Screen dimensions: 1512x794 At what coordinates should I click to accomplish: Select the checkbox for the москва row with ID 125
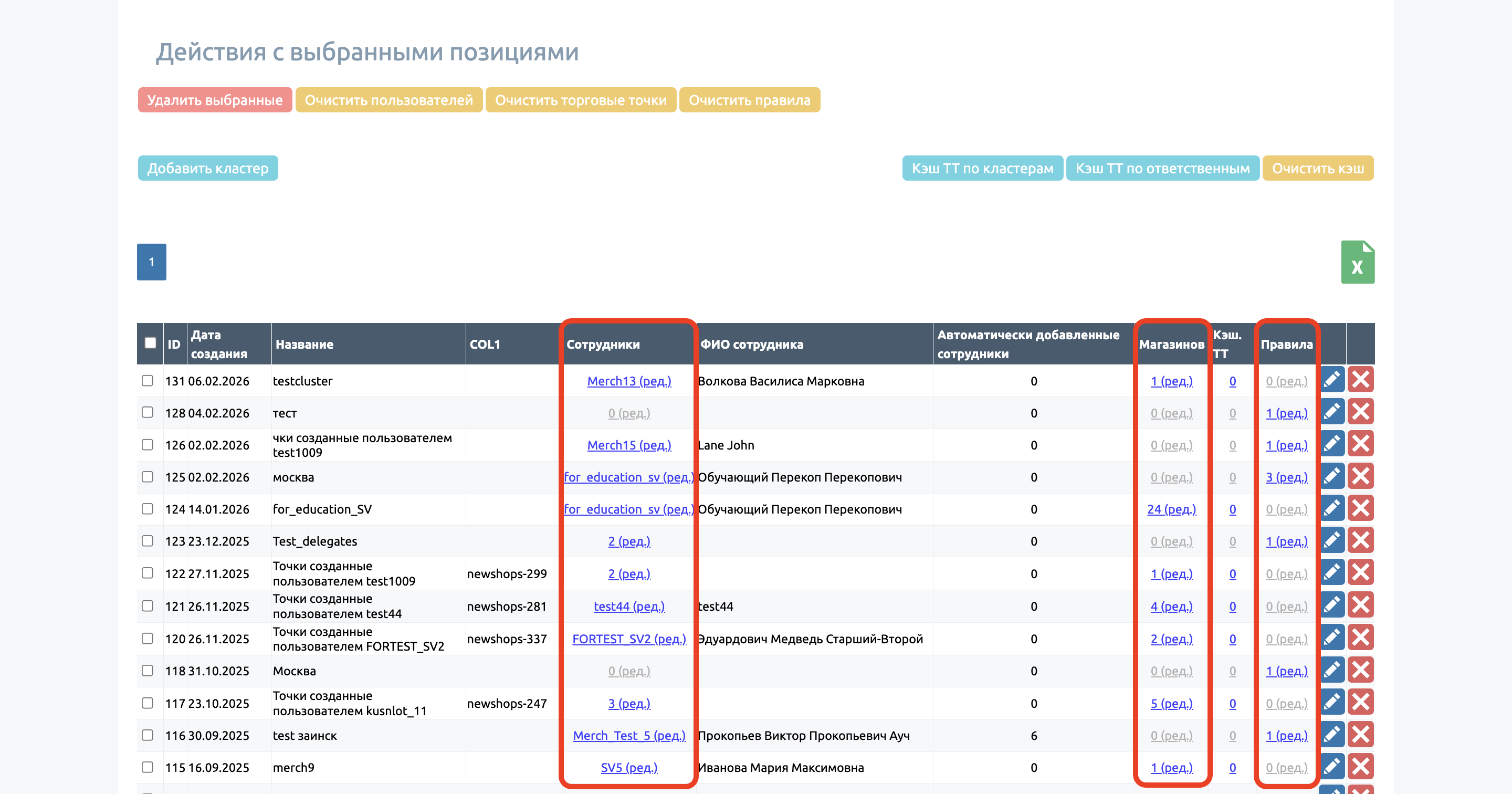148,477
